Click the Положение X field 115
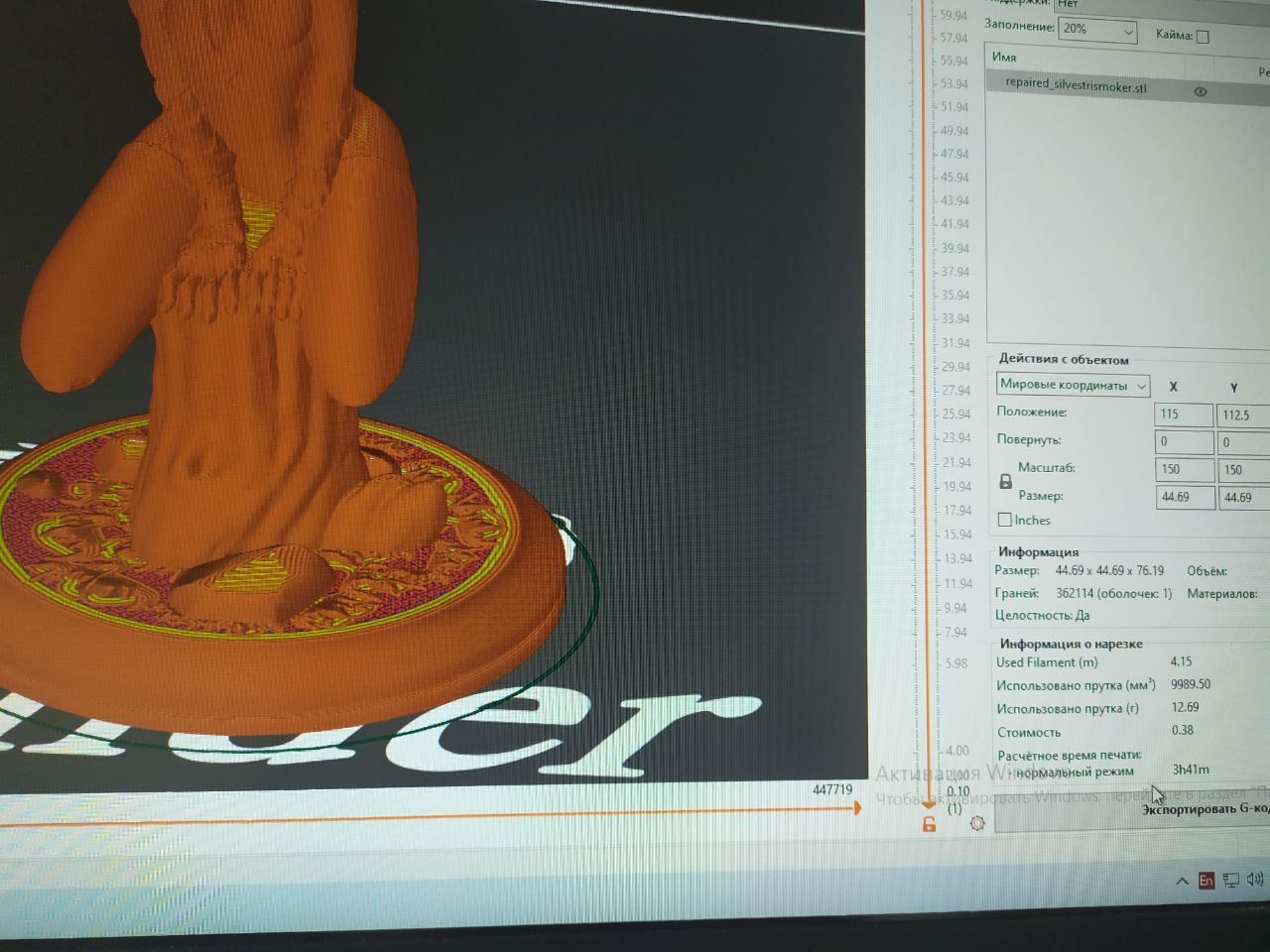This screenshot has width=1270, height=952. pyautogui.click(x=1184, y=415)
